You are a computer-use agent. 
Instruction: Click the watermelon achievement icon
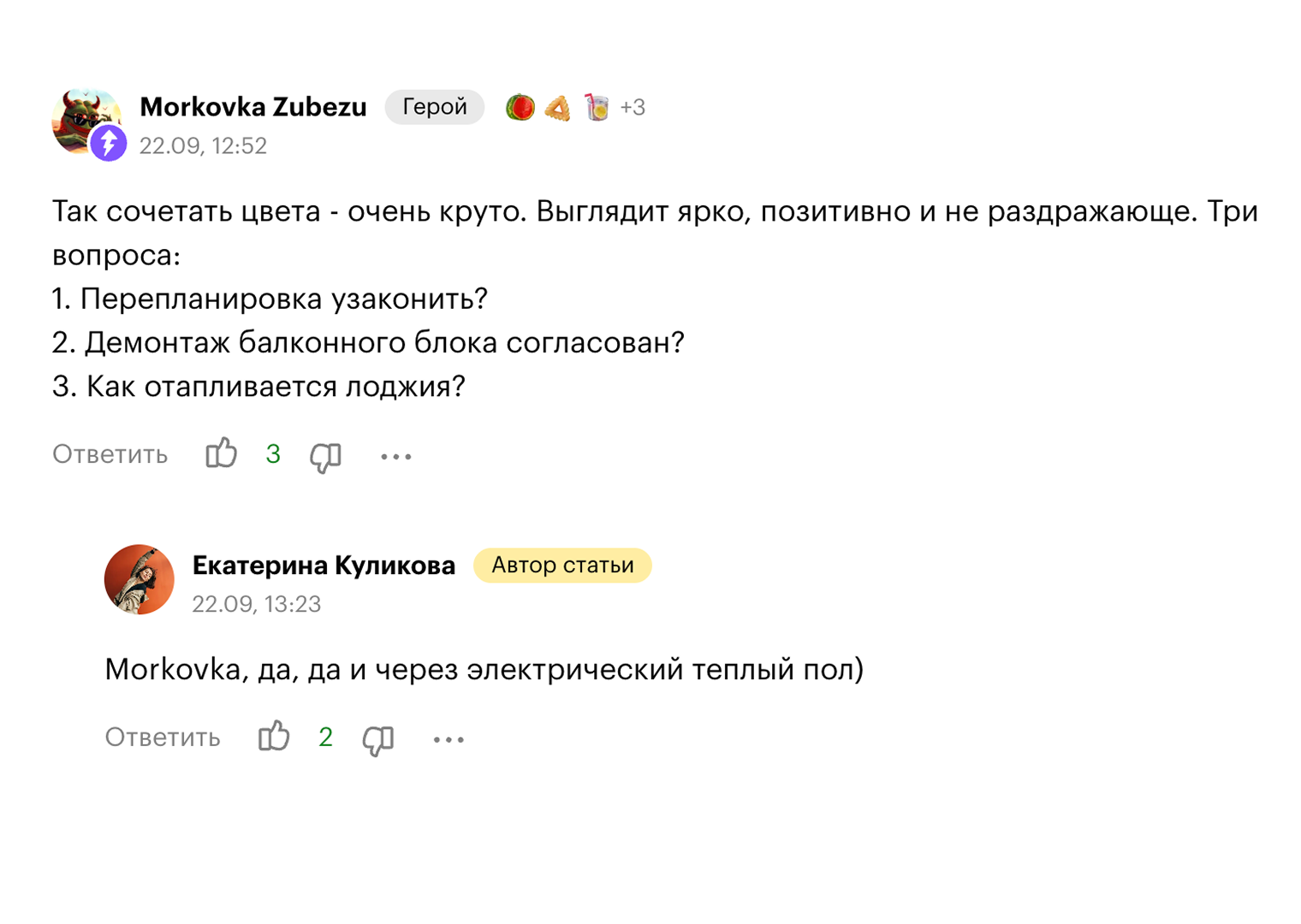[520, 108]
